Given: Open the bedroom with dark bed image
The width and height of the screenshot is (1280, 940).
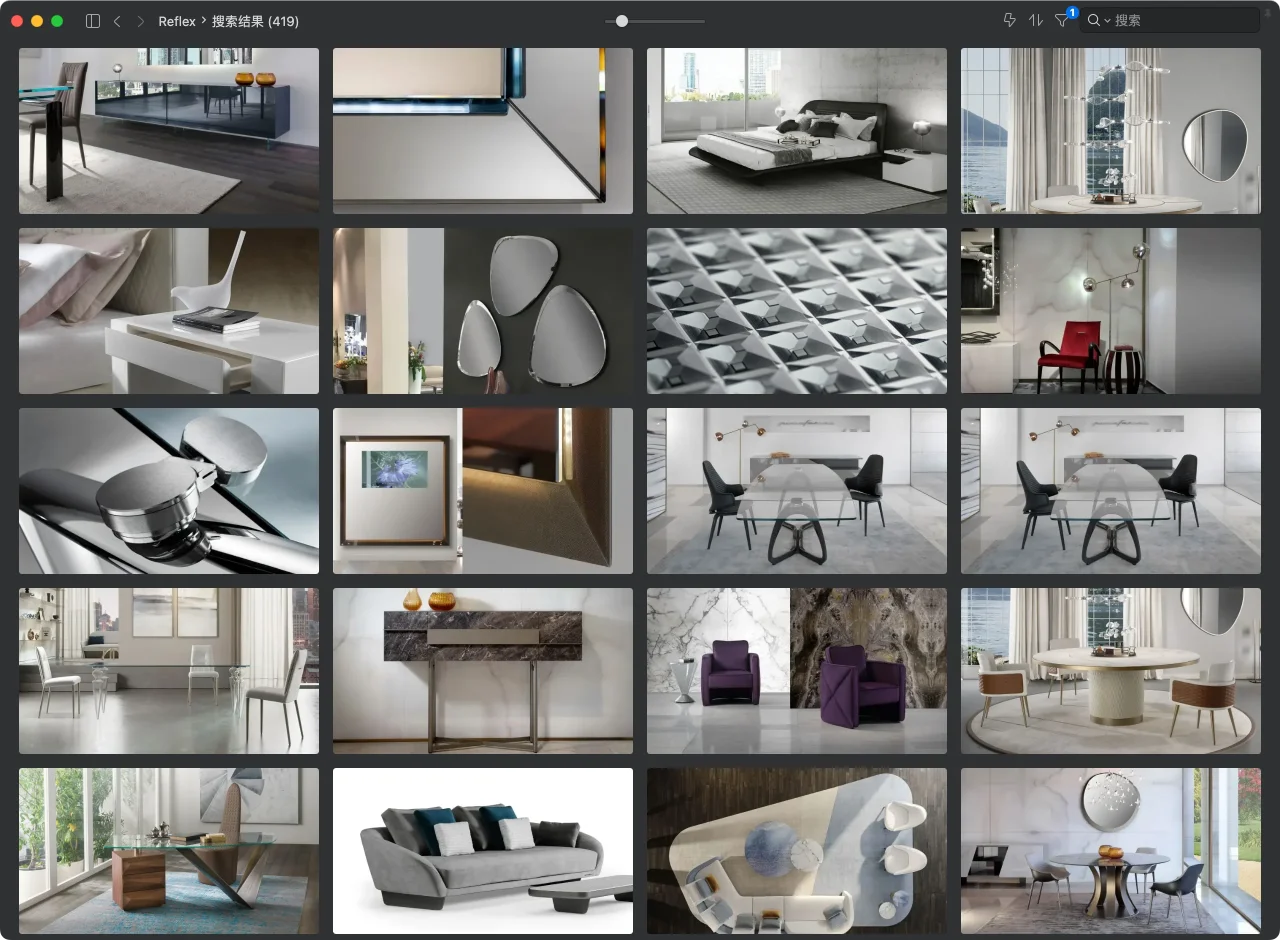Looking at the screenshot, I should [x=797, y=131].
